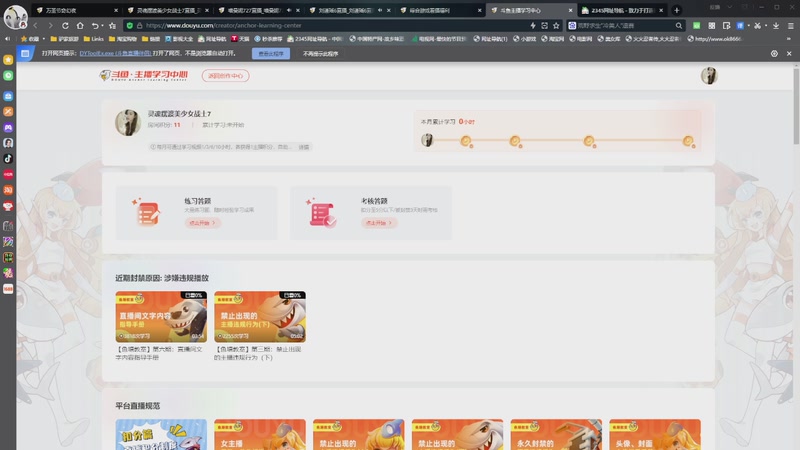Viewport: 800px width, 450px height.
Task: Open the apps grid icon in toolbar
Action: point(712,26)
